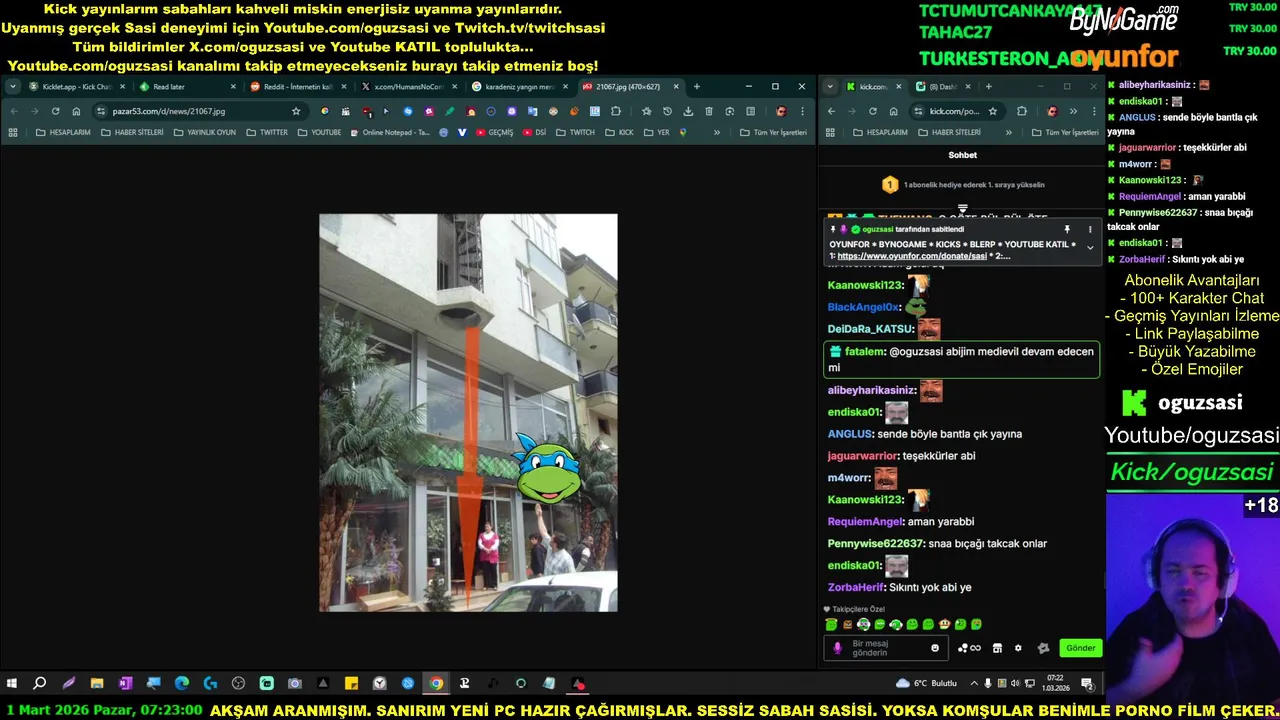This screenshot has height=720, width=1280.
Task: Click the chat message input field
Action: (885, 648)
